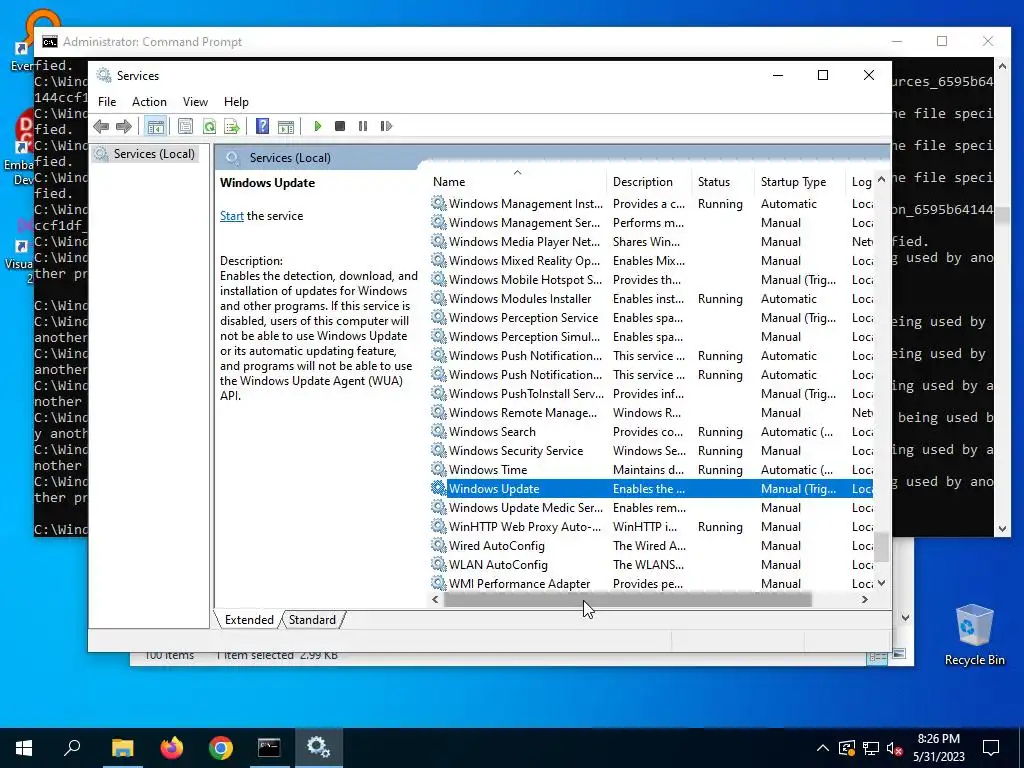1024x768 pixels.
Task: Click the scroll up arrow of services list
Action: click(x=881, y=179)
